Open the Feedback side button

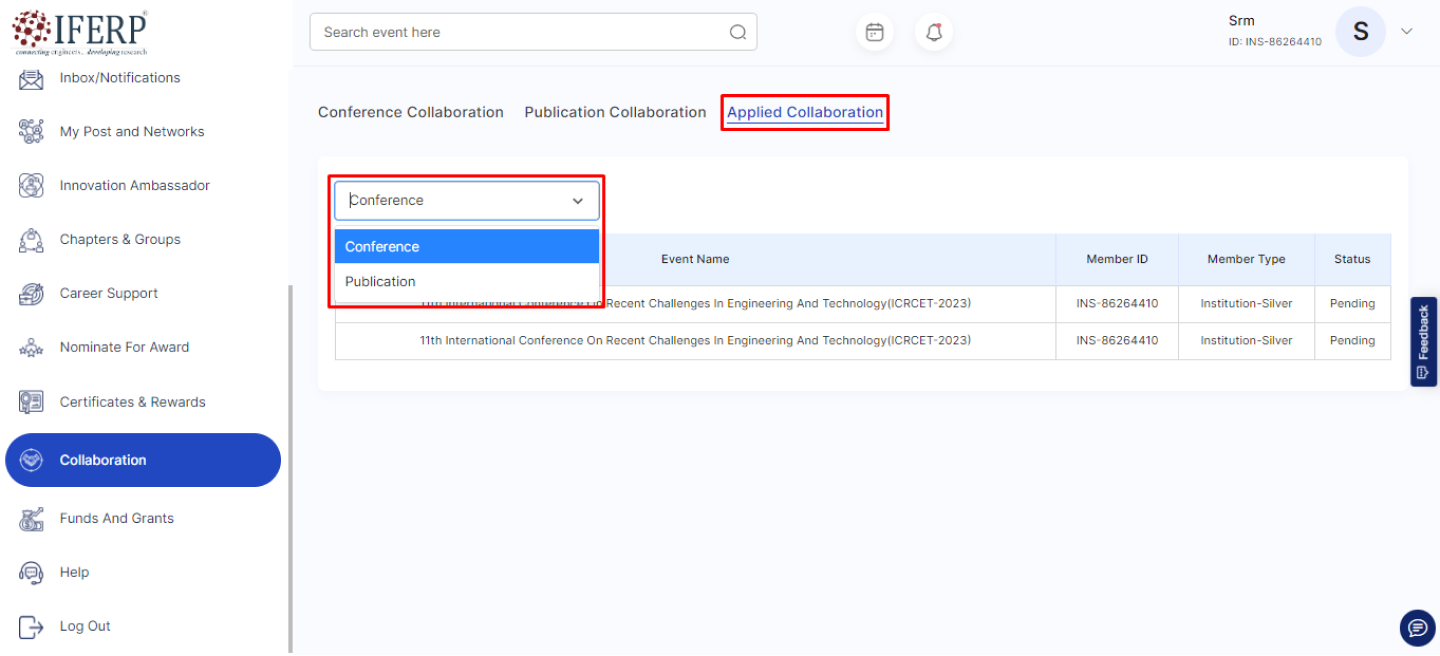point(1423,341)
